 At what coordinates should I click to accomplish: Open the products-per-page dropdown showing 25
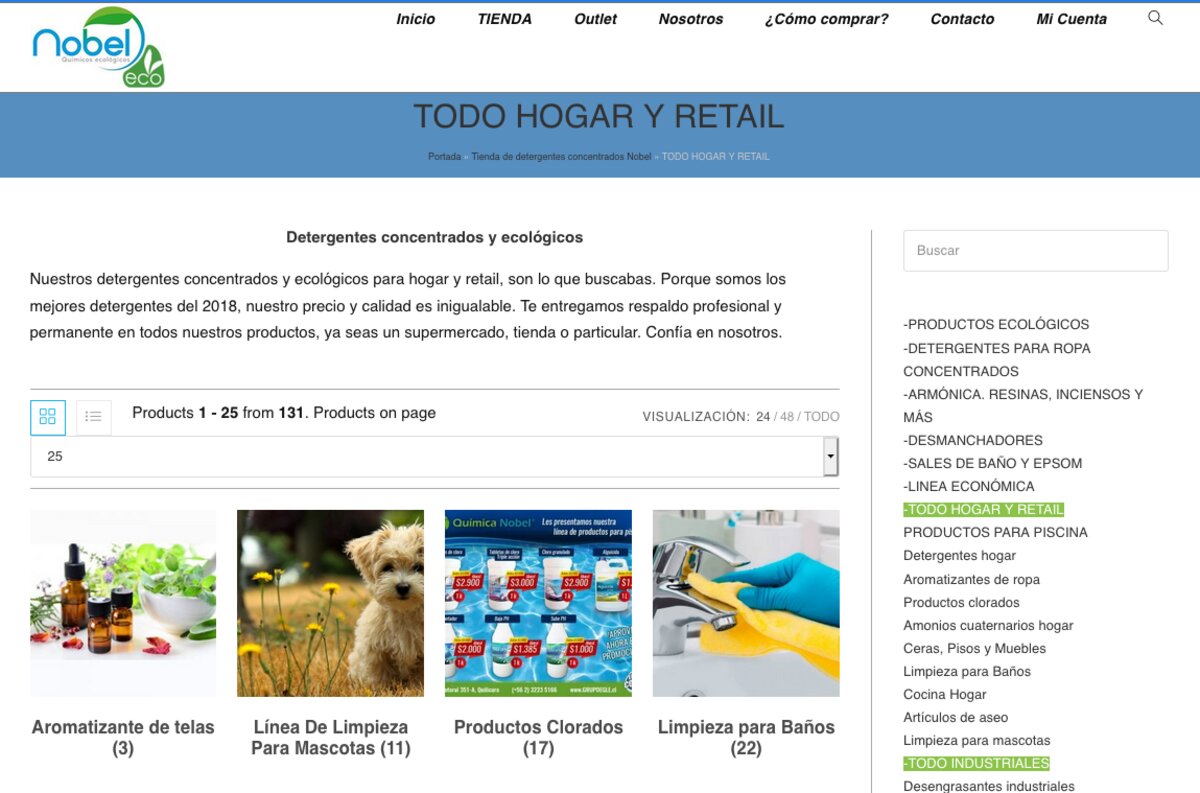[x=434, y=456]
